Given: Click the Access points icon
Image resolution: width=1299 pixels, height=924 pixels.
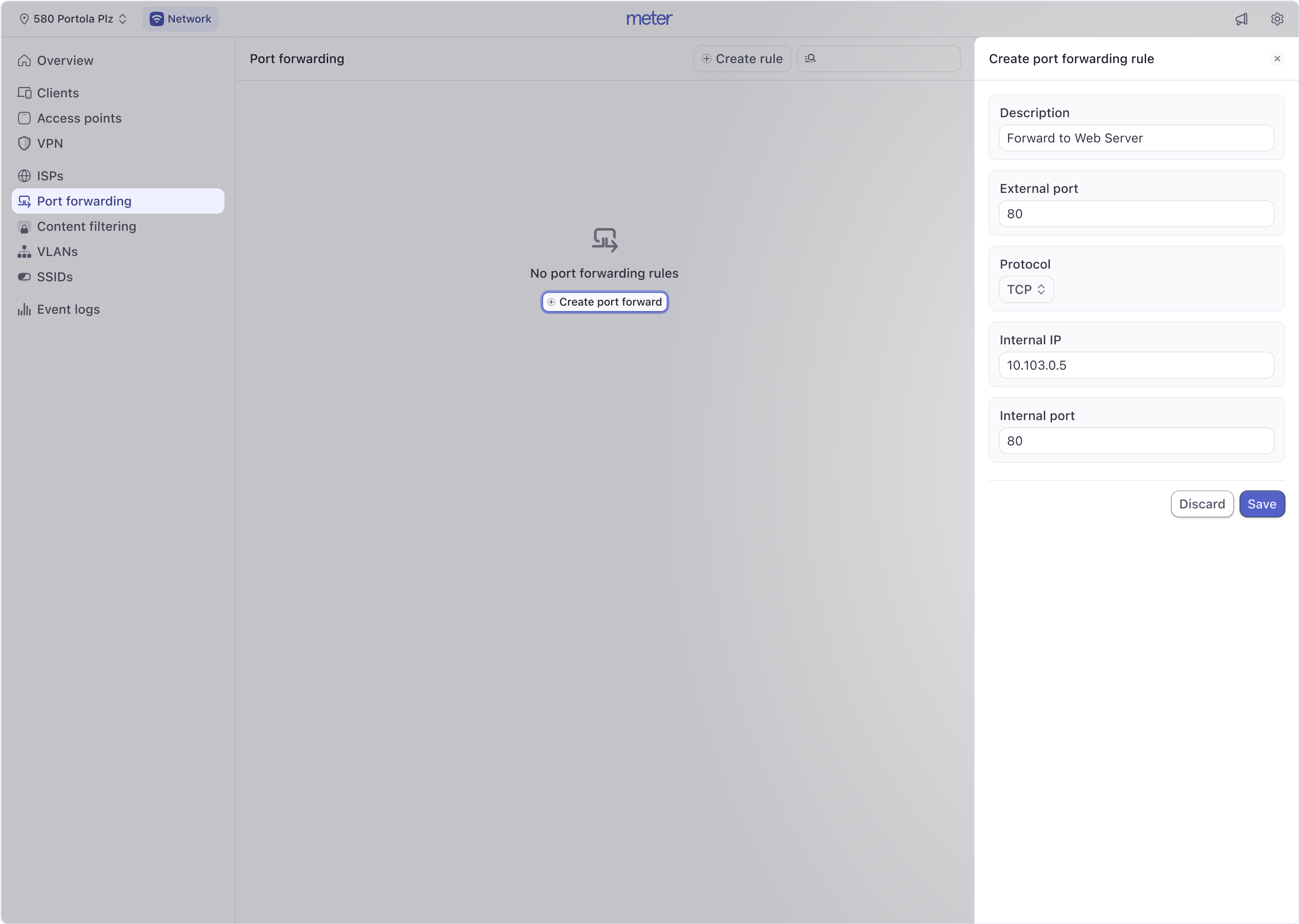Looking at the screenshot, I should tap(24, 119).
